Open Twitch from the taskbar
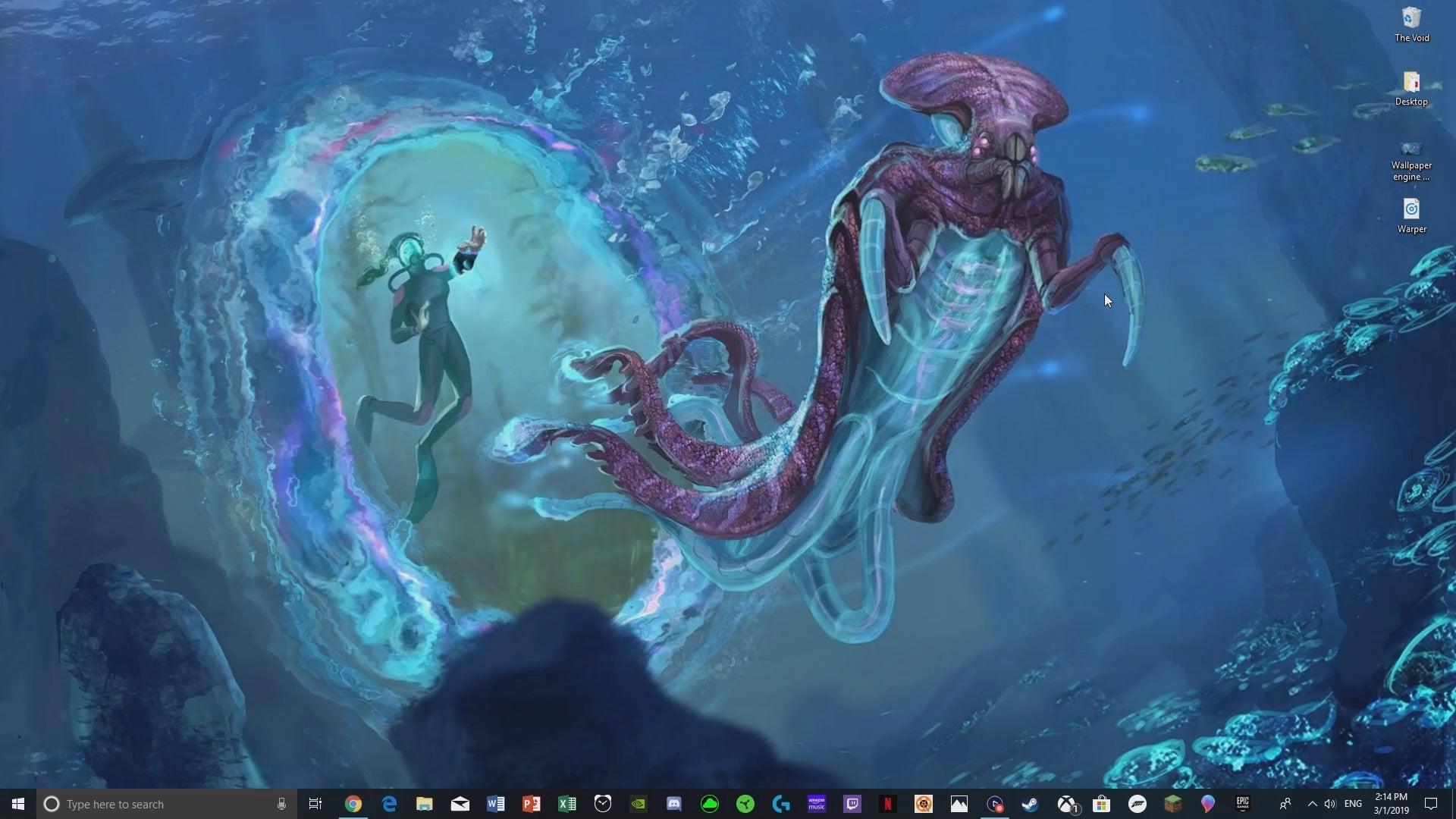Screen dimensions: 1456x819 click(852, 804)
